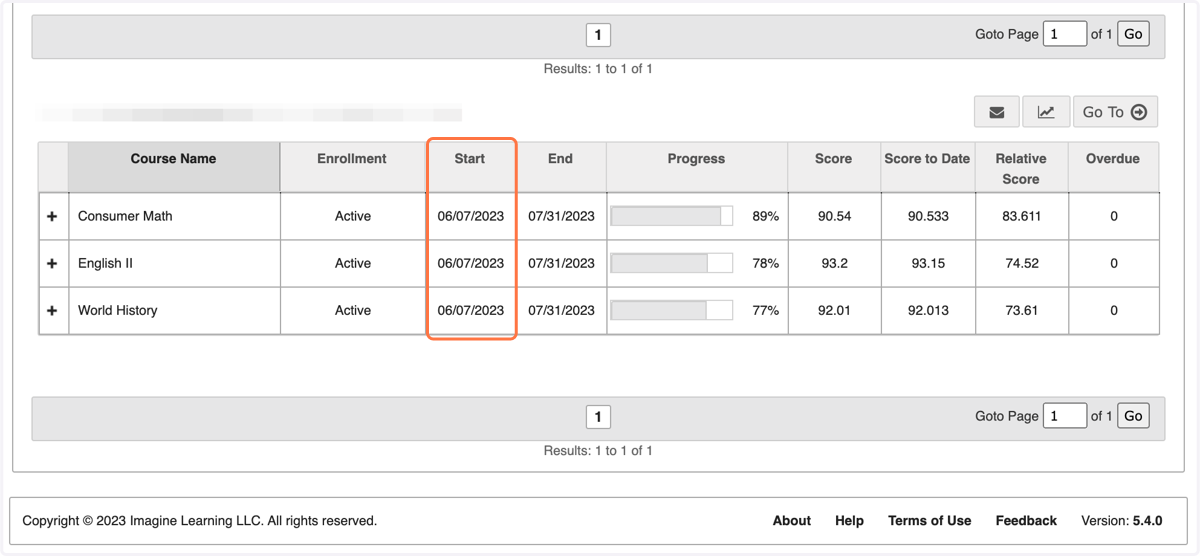Sort by Course Name column header
1200x556 pixels.
tap(173, 167)
